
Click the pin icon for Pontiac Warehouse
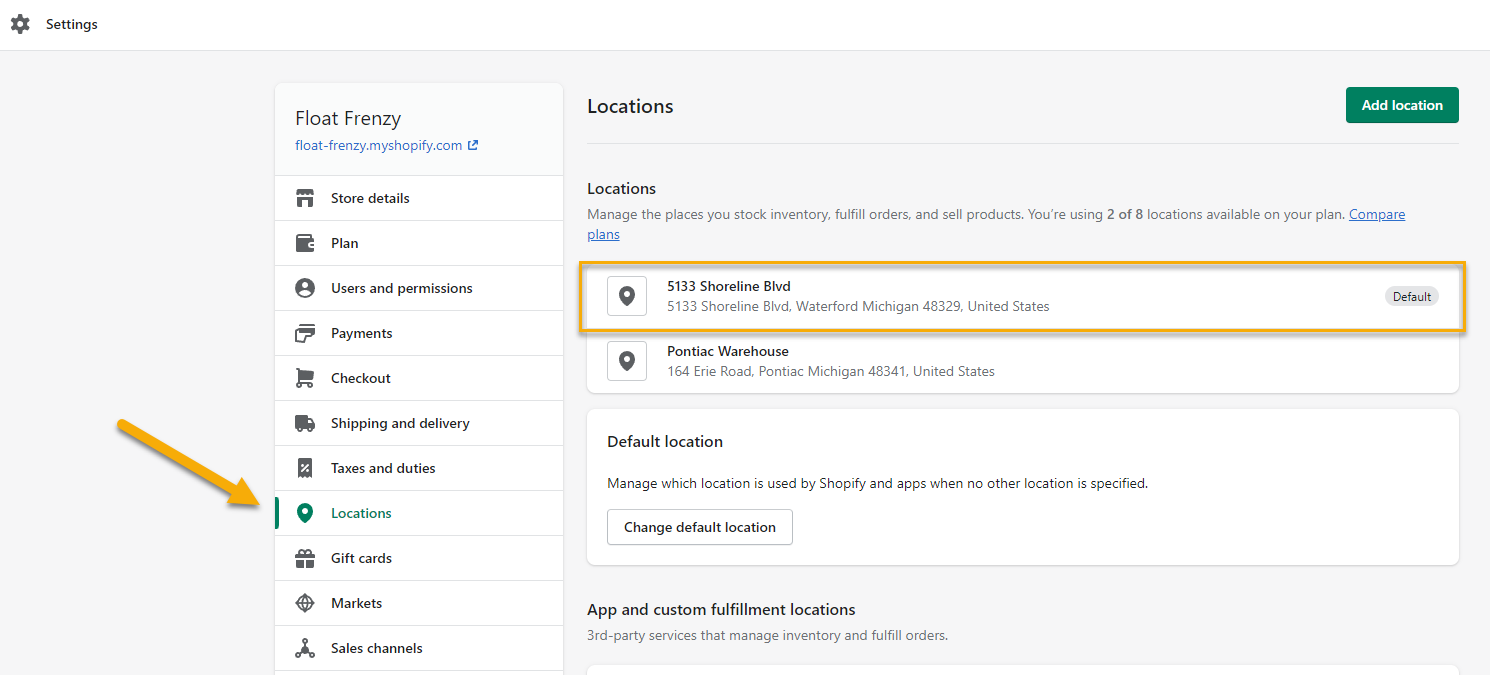pyautogui.click(x=627, y=361)
